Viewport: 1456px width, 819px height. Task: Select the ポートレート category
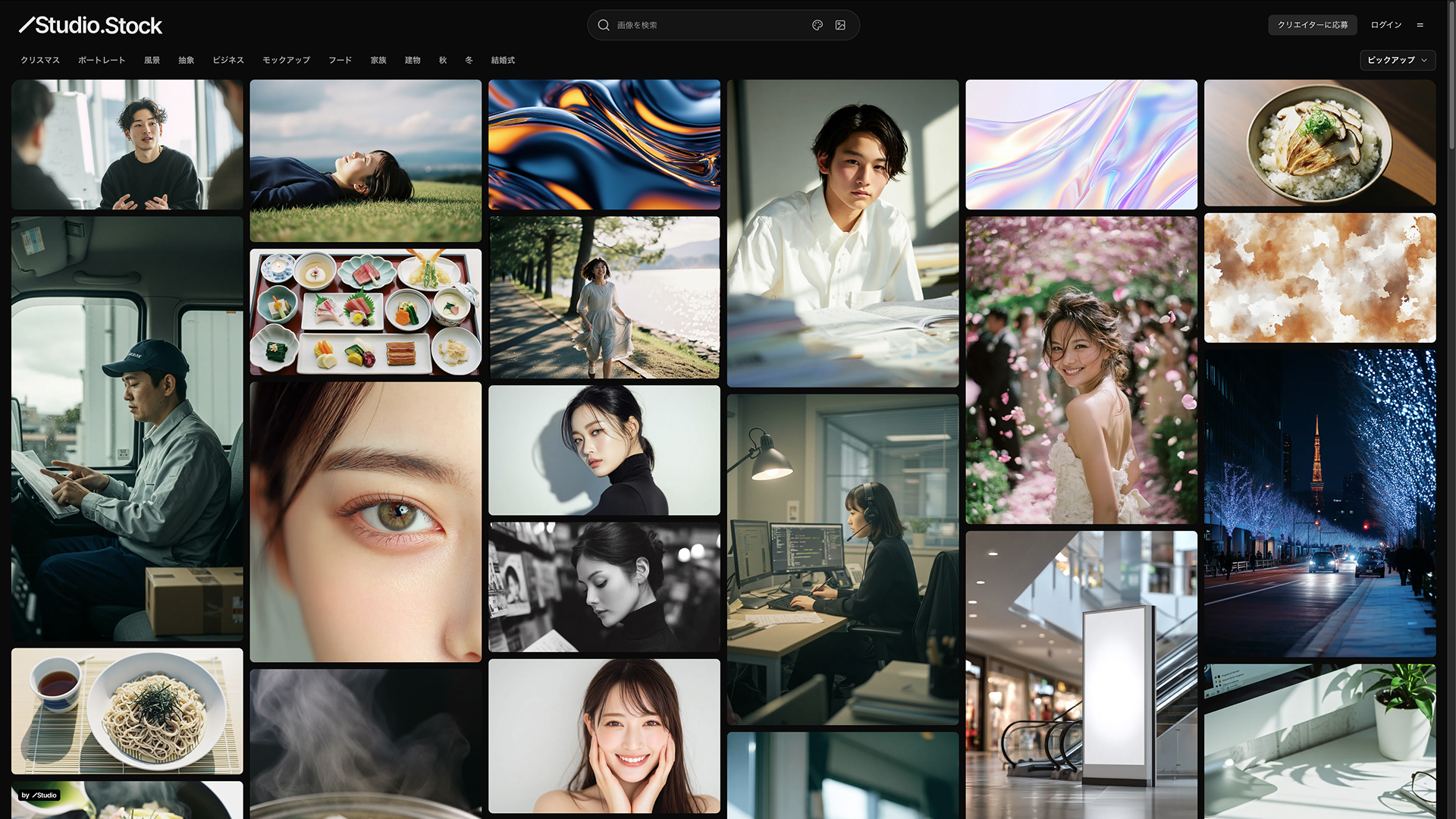point(102,60)
